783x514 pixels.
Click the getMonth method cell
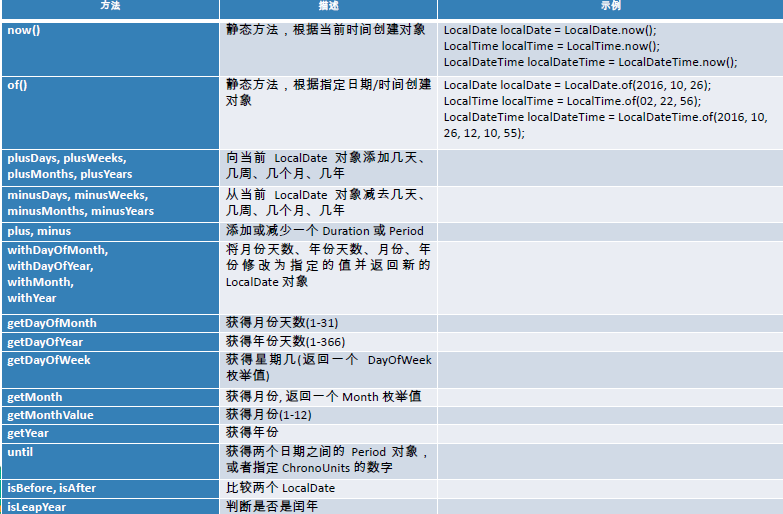[x=110, y=397]
